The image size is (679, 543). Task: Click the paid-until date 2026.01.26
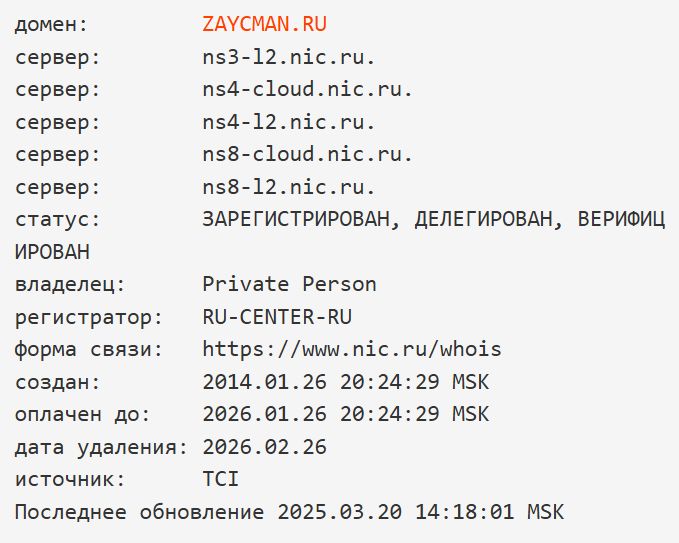264,414
